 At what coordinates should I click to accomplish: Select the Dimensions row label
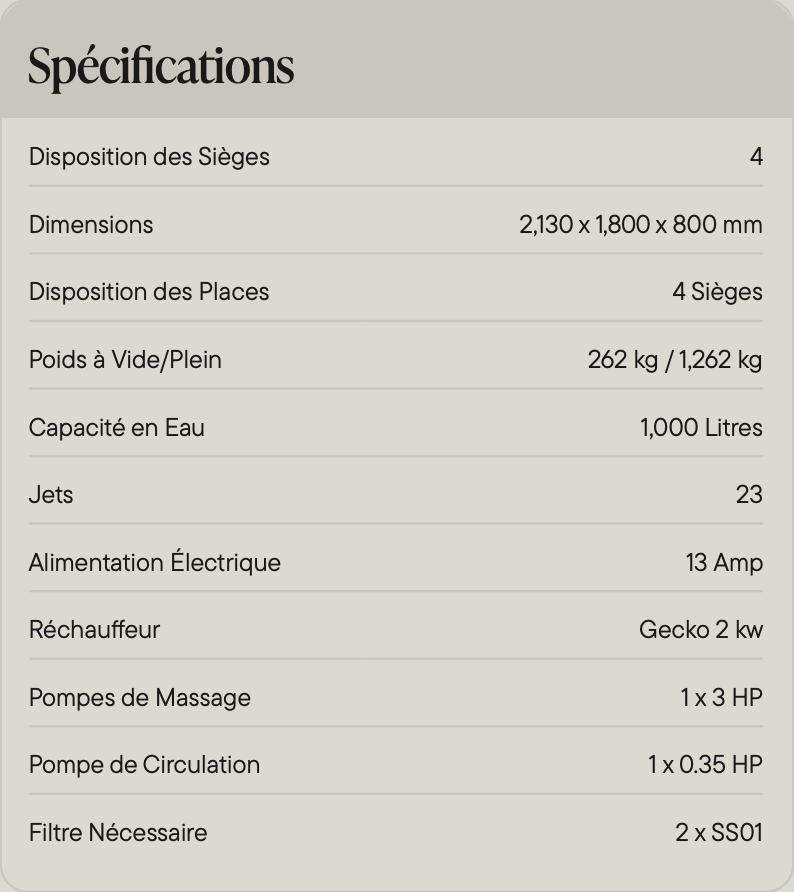click(x=91, y=225)
